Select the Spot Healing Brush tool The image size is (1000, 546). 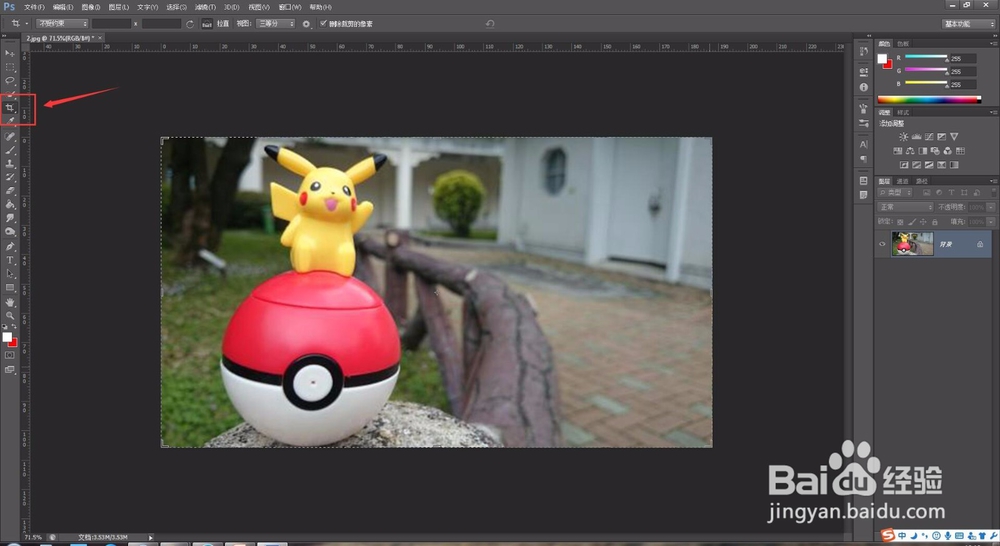pos(10,136)
